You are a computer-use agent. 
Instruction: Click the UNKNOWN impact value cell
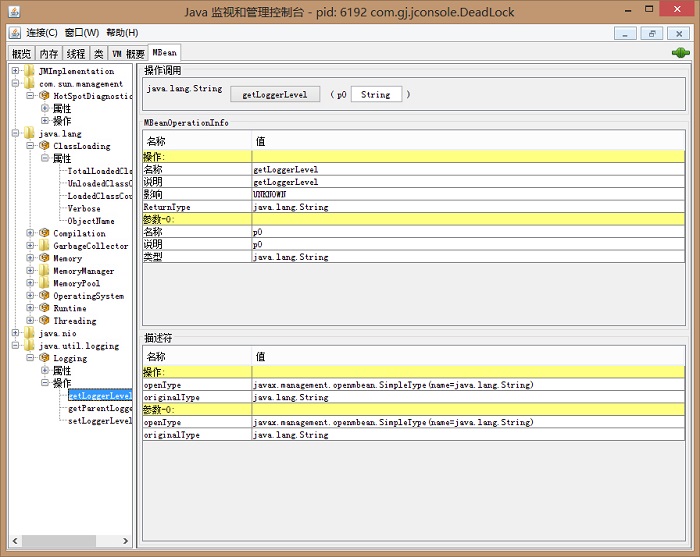[x=468, y=194]
